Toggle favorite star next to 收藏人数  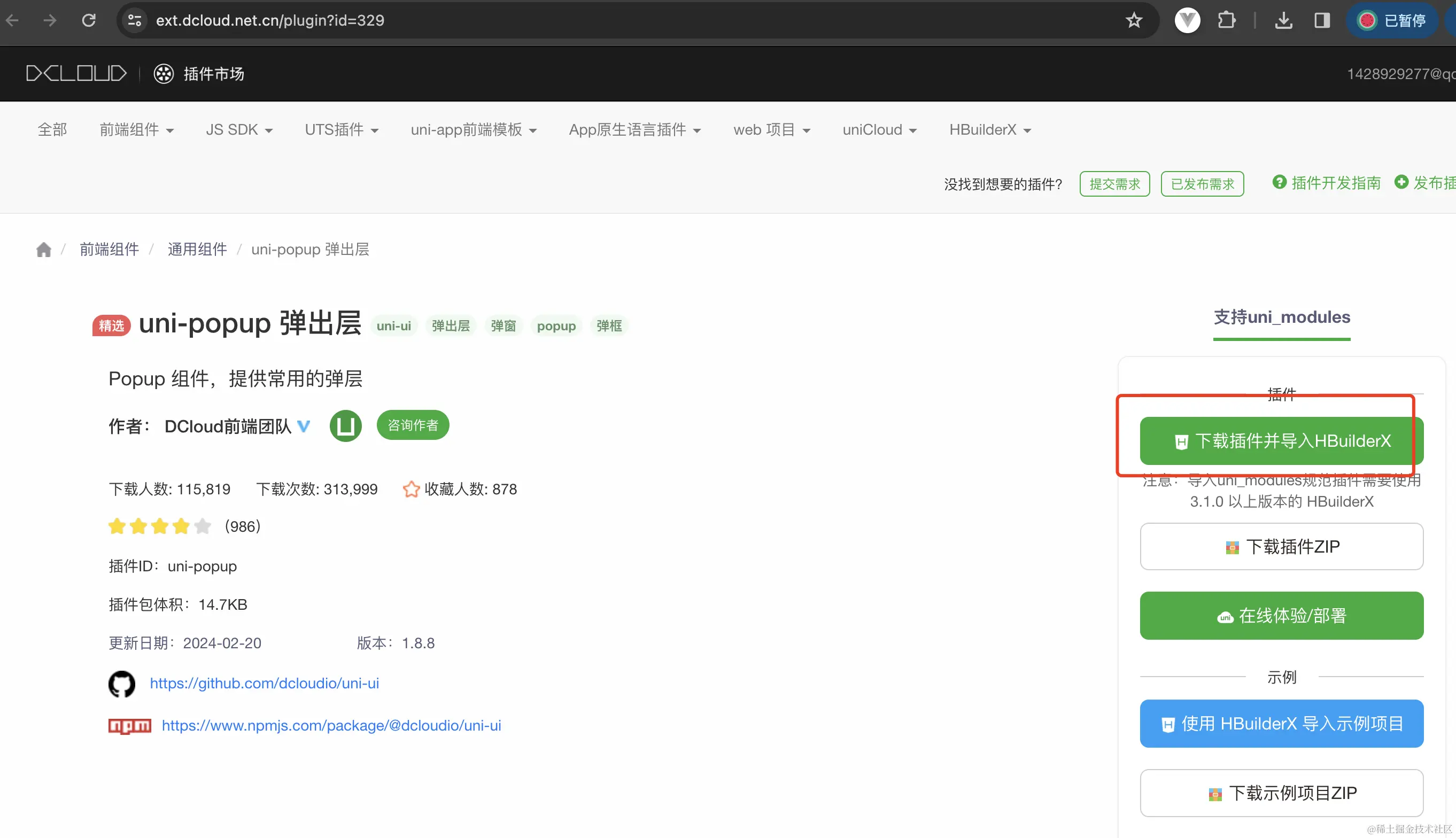point(411,489)
